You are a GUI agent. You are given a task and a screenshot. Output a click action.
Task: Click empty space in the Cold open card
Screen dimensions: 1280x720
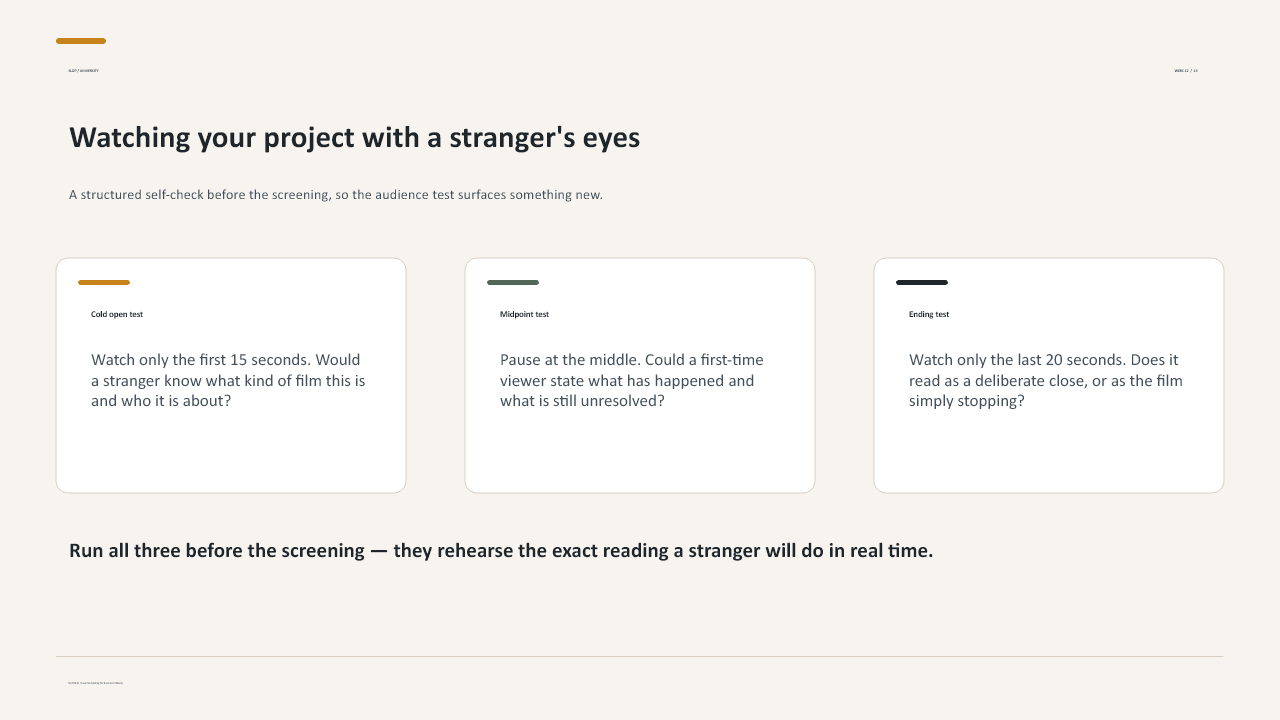[231, 453]
